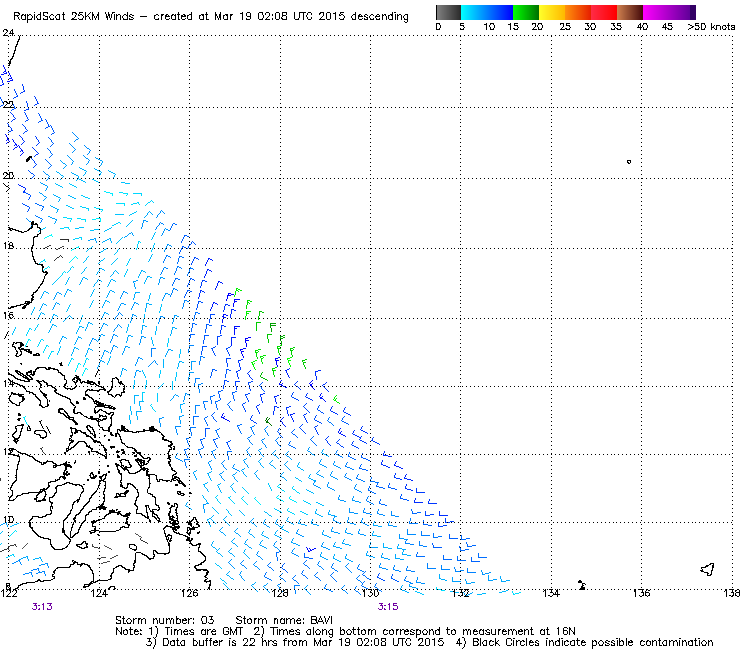Click the longitude label '136'
Image resolution: width=740 pixels, height=650 pixels.
tap(641, 593)
